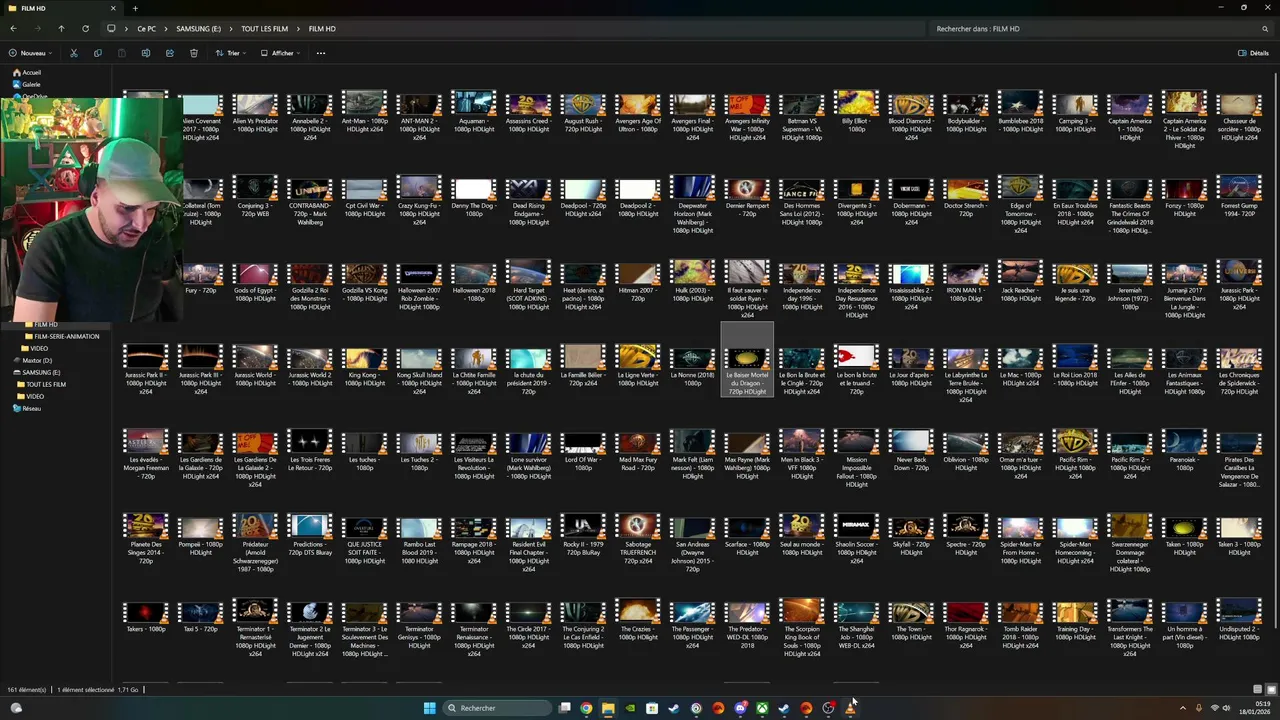Go back with the left arrow button
This screenshot has width=1280, height=720.
pos(13,28)
